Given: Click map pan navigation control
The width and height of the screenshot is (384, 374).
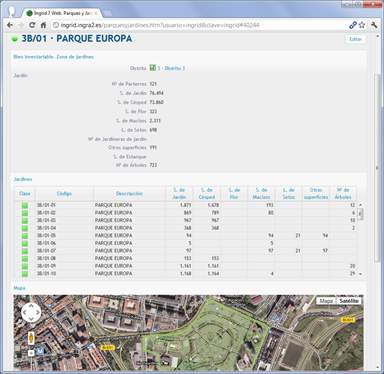Looking at the screenshot, I should [x=31, y=313].
